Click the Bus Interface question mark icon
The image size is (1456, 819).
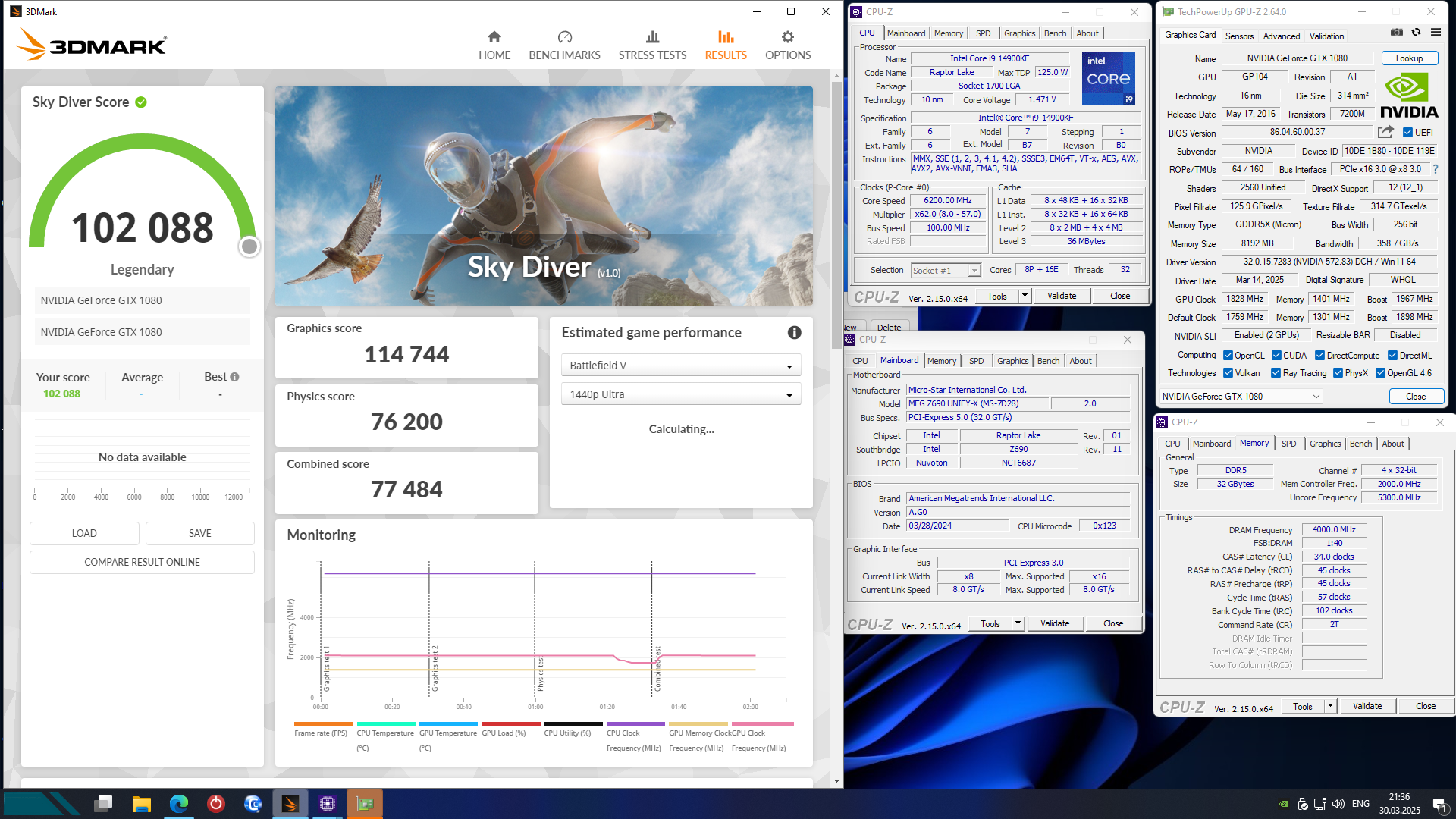pyautogui.click(x=1435, y=169)
